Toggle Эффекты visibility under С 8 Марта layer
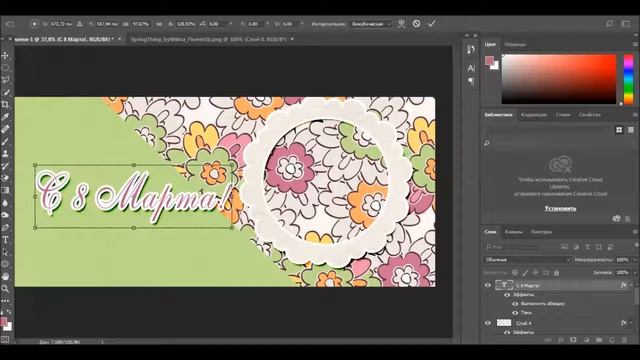This screenshot has height=360, width=640. pos(507,295)
